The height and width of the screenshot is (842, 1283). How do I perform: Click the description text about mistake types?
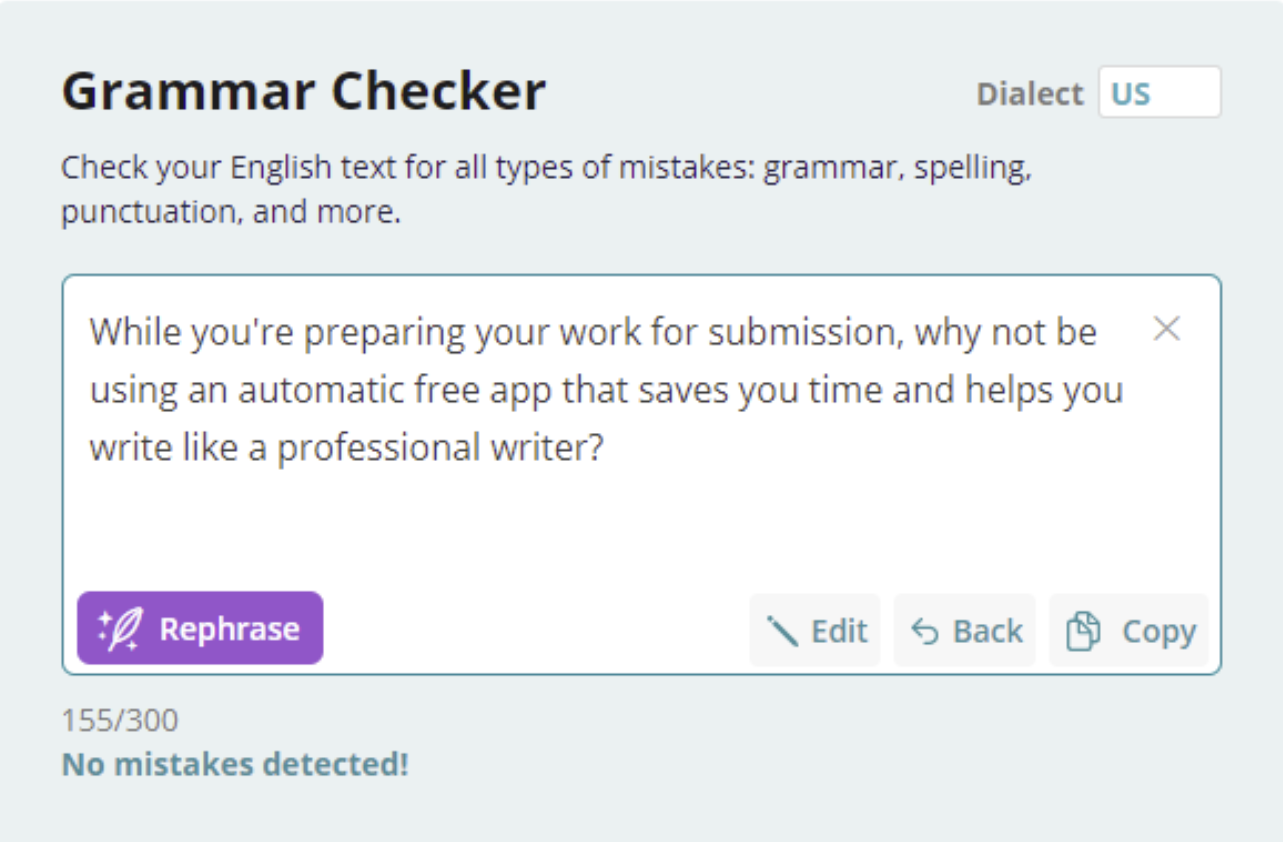coord(546,190)
